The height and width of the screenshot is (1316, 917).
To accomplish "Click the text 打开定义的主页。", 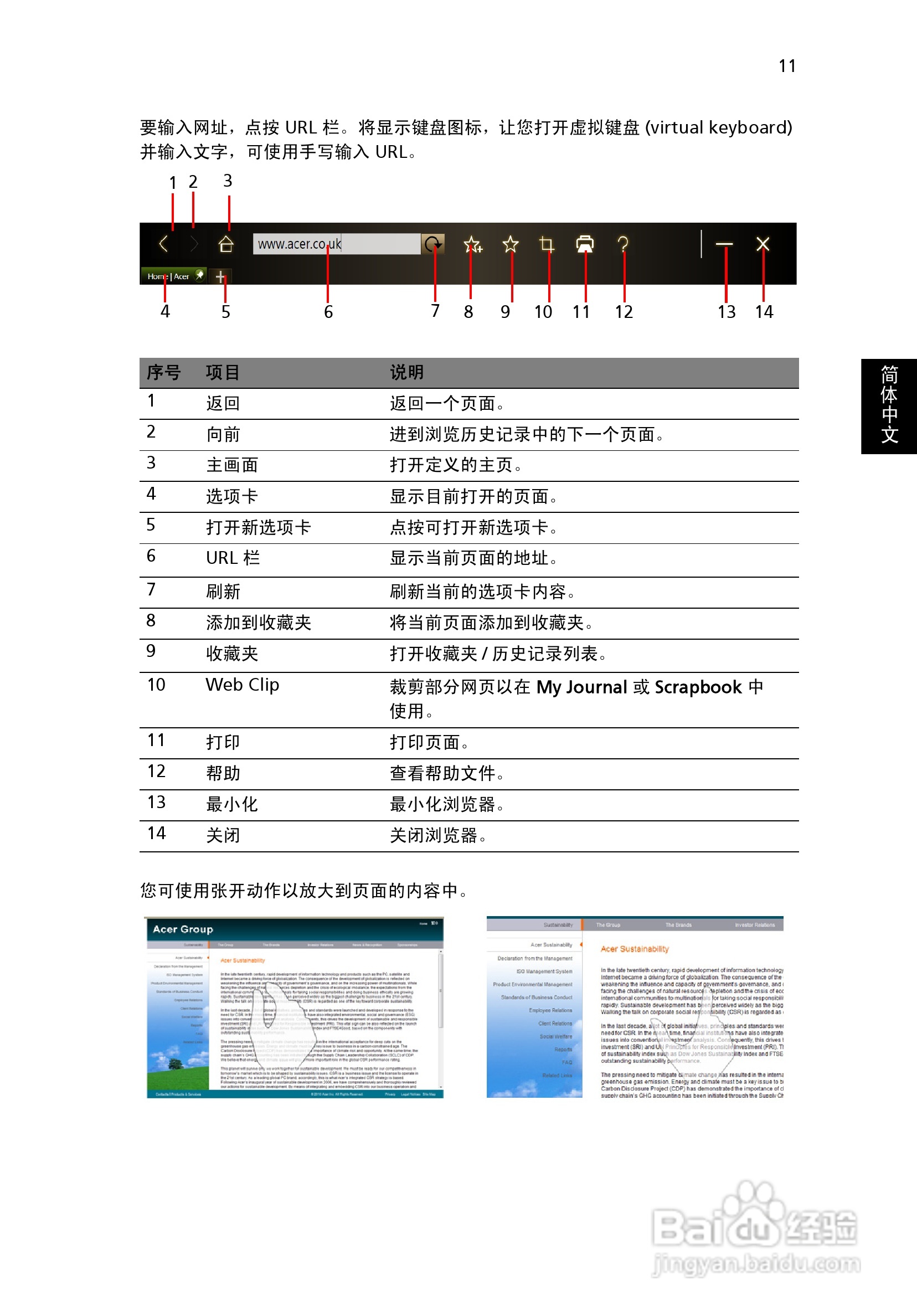I will point(457,465).
